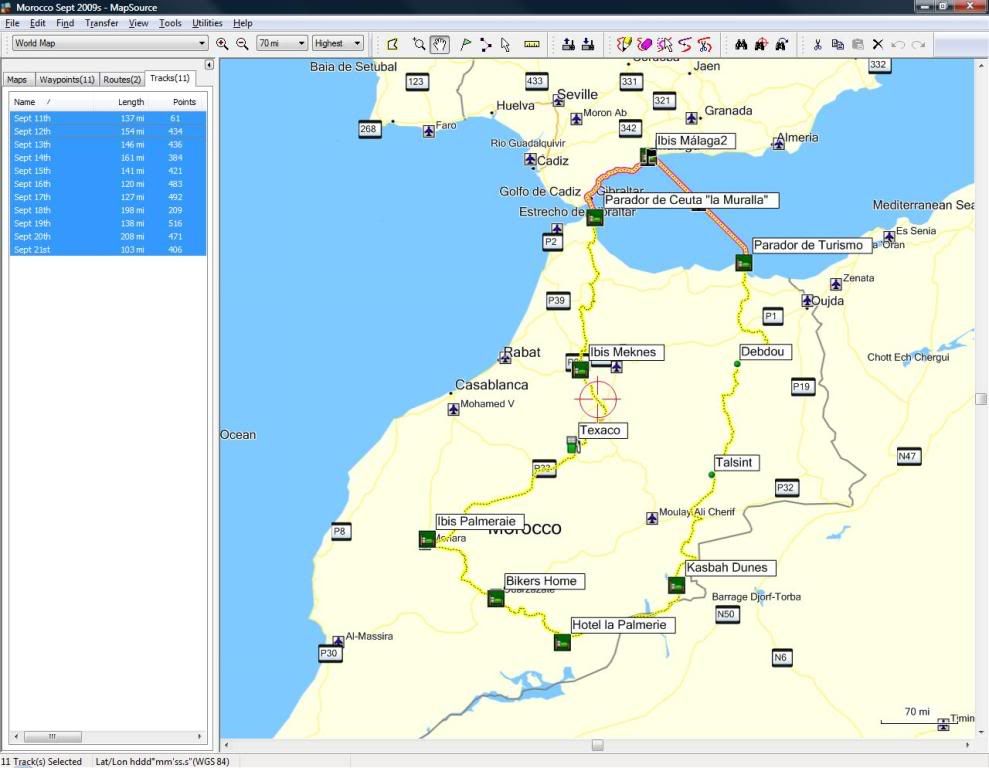This screenshot has width=989, height=768.
Task: Select the red curved track join tool
Action: click(684, 44)
